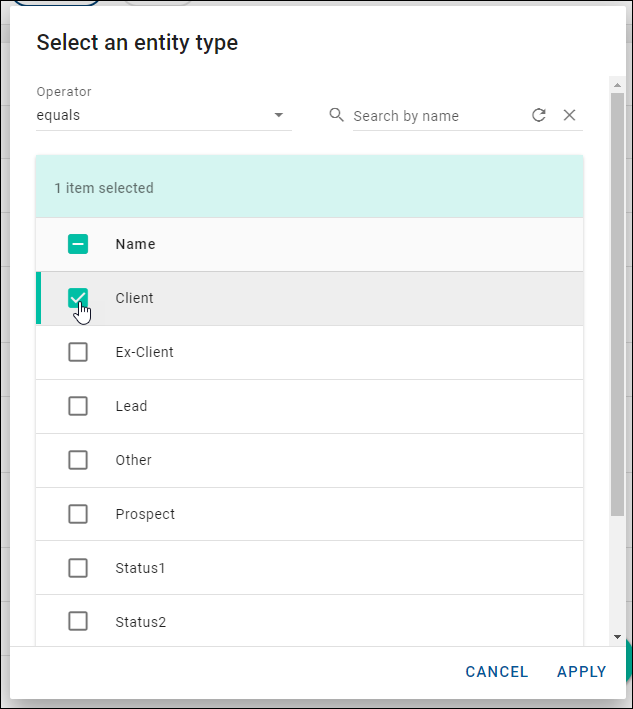633x709 pixels.
Task: Select the Prospect checkbox
Action: (78, 514)
